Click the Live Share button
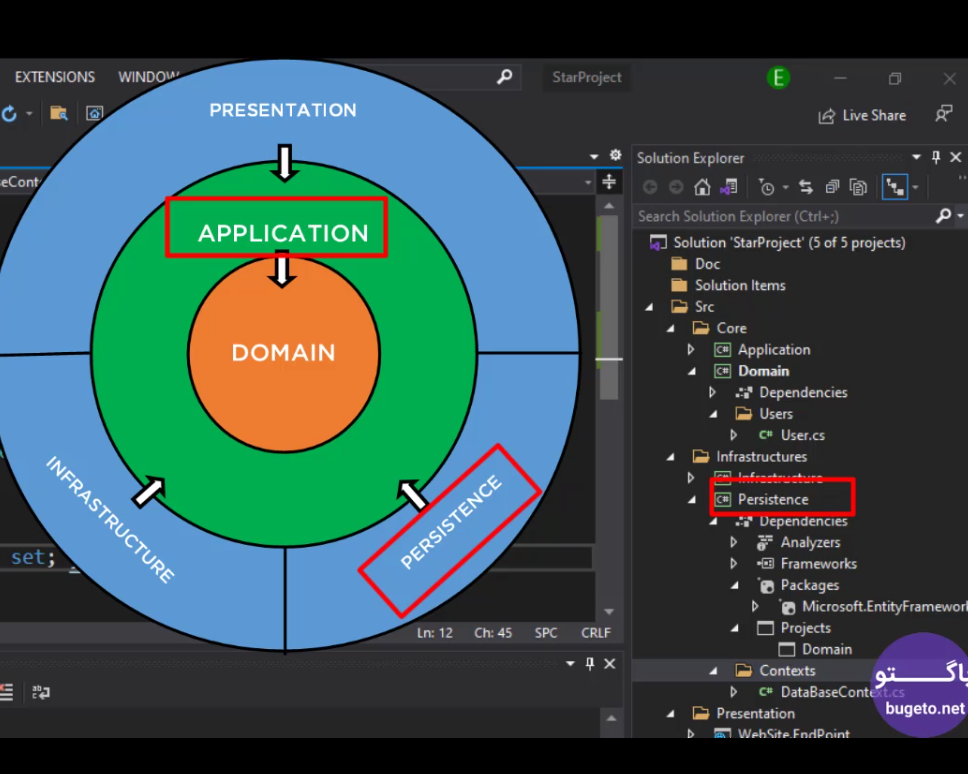This screenshot has height=774, width=968. [x=862, y=115]
